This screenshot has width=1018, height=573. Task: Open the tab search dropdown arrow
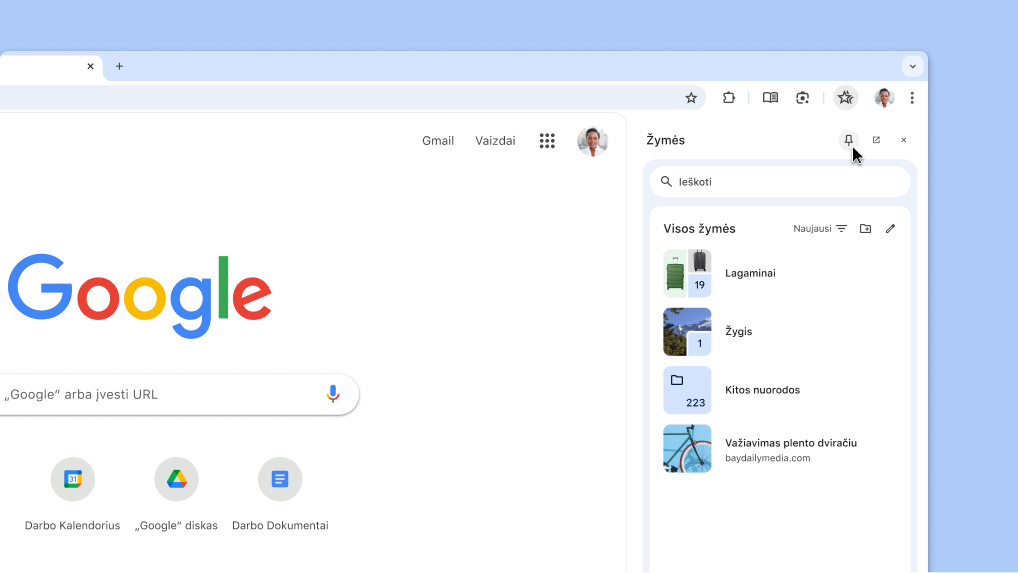912,66
